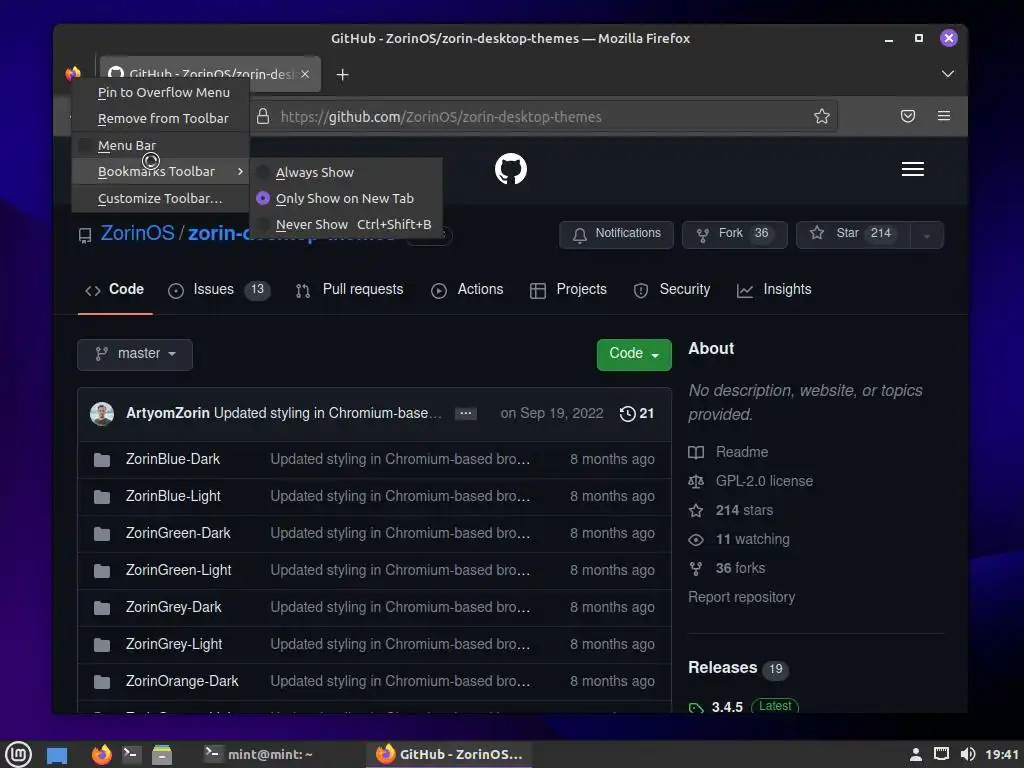Click the ZorinGrey-Light folder name

pyautogui.click(x=174, y=645)
